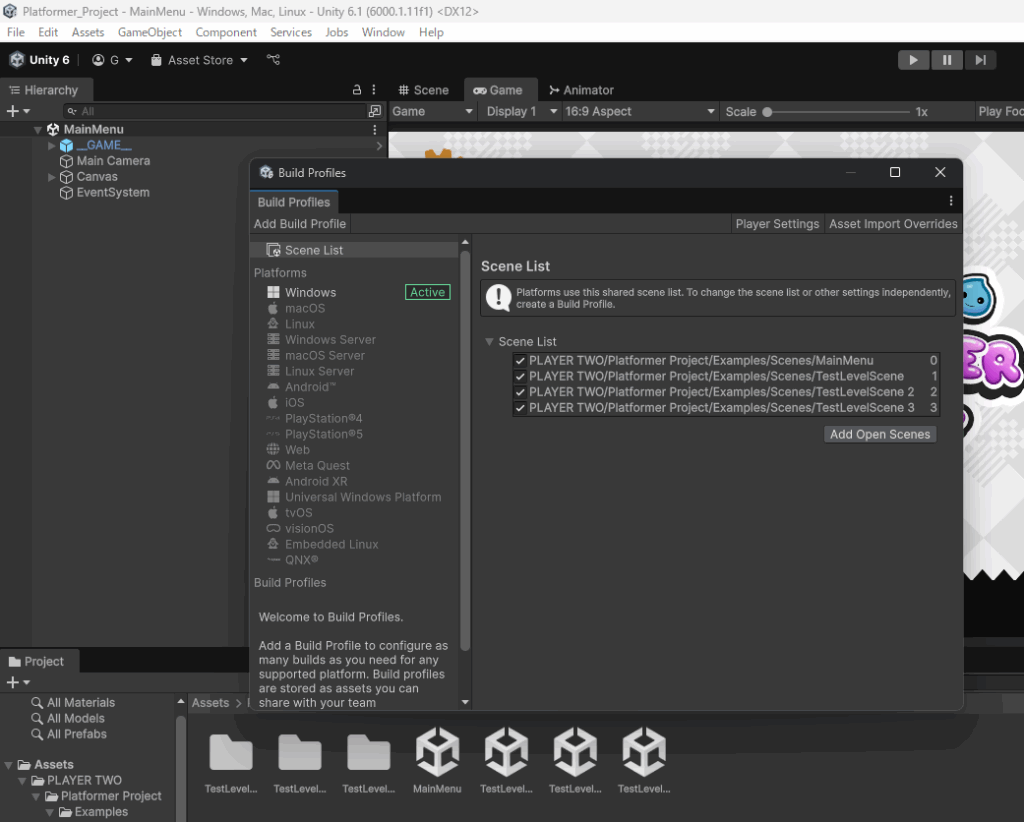The image size is (1024, 822).
Task: Expand the Canvas object
Action: pyautogui.click(x=52, y=177)
